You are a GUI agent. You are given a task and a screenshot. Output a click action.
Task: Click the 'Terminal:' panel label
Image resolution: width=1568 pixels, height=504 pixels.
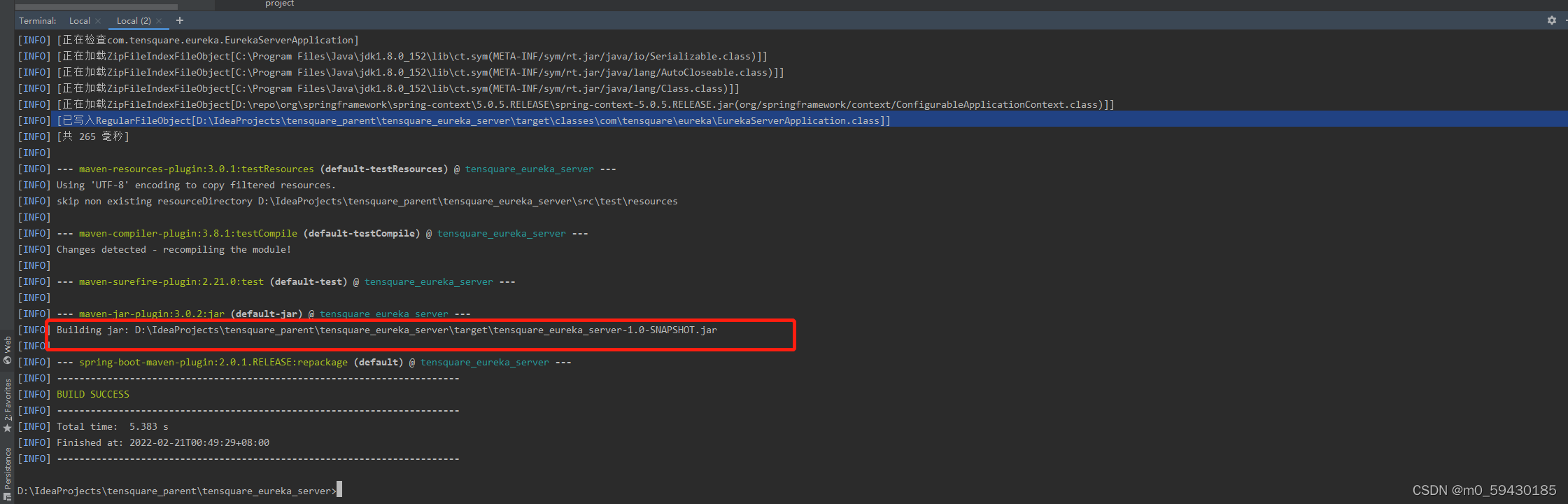click(x=38, y=21)
